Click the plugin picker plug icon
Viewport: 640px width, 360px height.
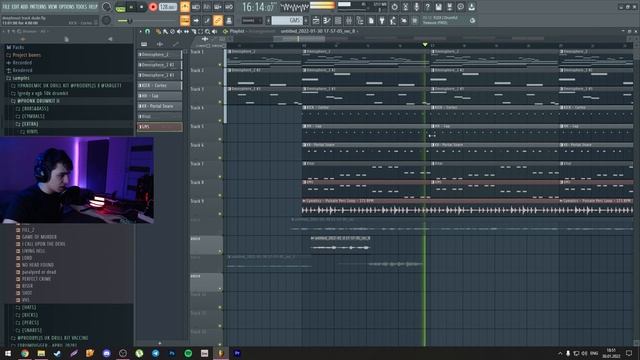point(382,20)
